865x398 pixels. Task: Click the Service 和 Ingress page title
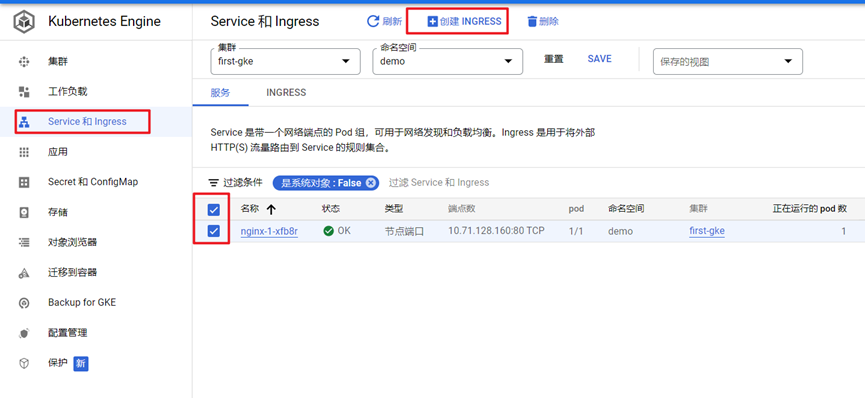pos(265,22)
